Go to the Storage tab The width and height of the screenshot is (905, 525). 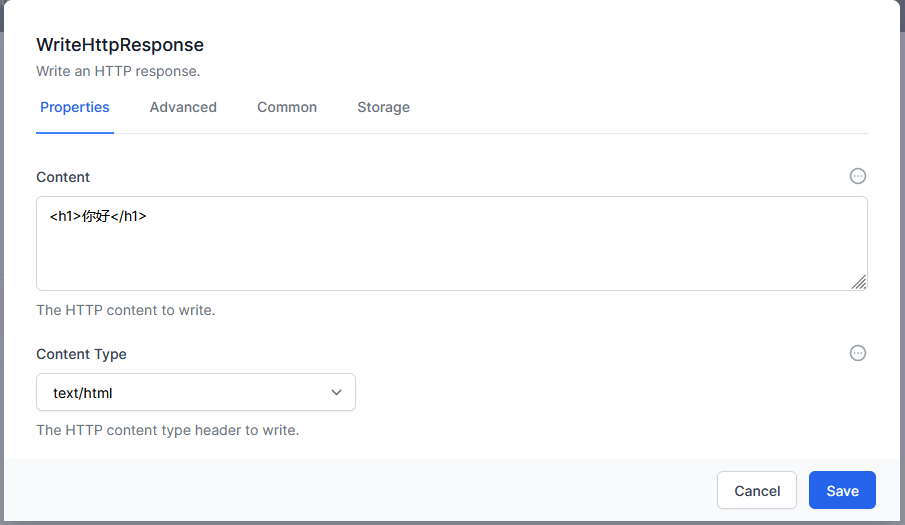pos(383,107)
